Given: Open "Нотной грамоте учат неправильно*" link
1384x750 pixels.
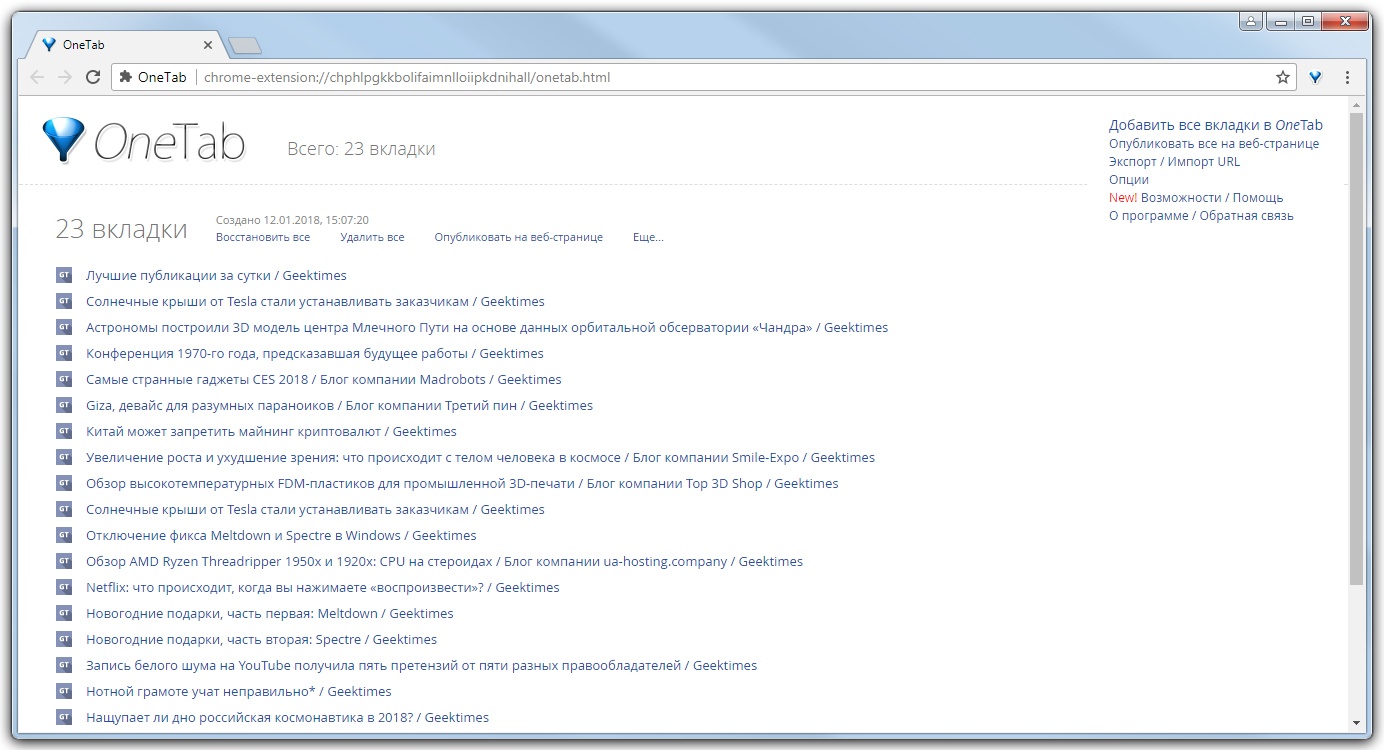Looking at the screenshot, I should click(239, 691).
